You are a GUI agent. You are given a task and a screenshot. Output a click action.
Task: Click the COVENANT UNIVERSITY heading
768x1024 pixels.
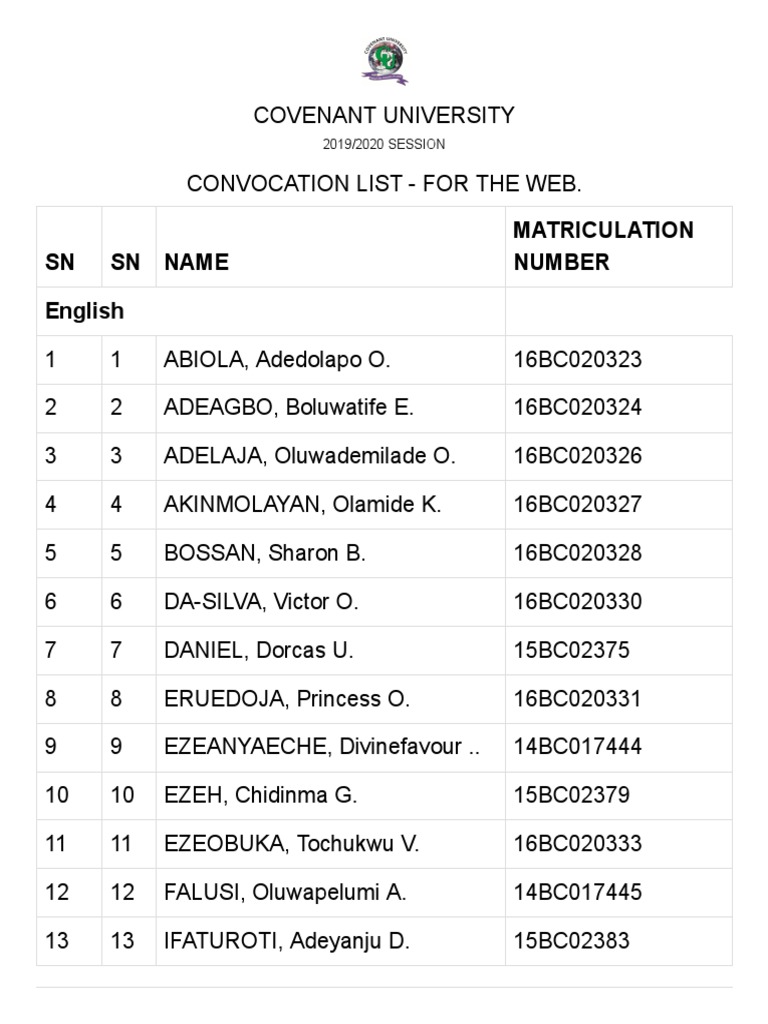pos(384,115)
